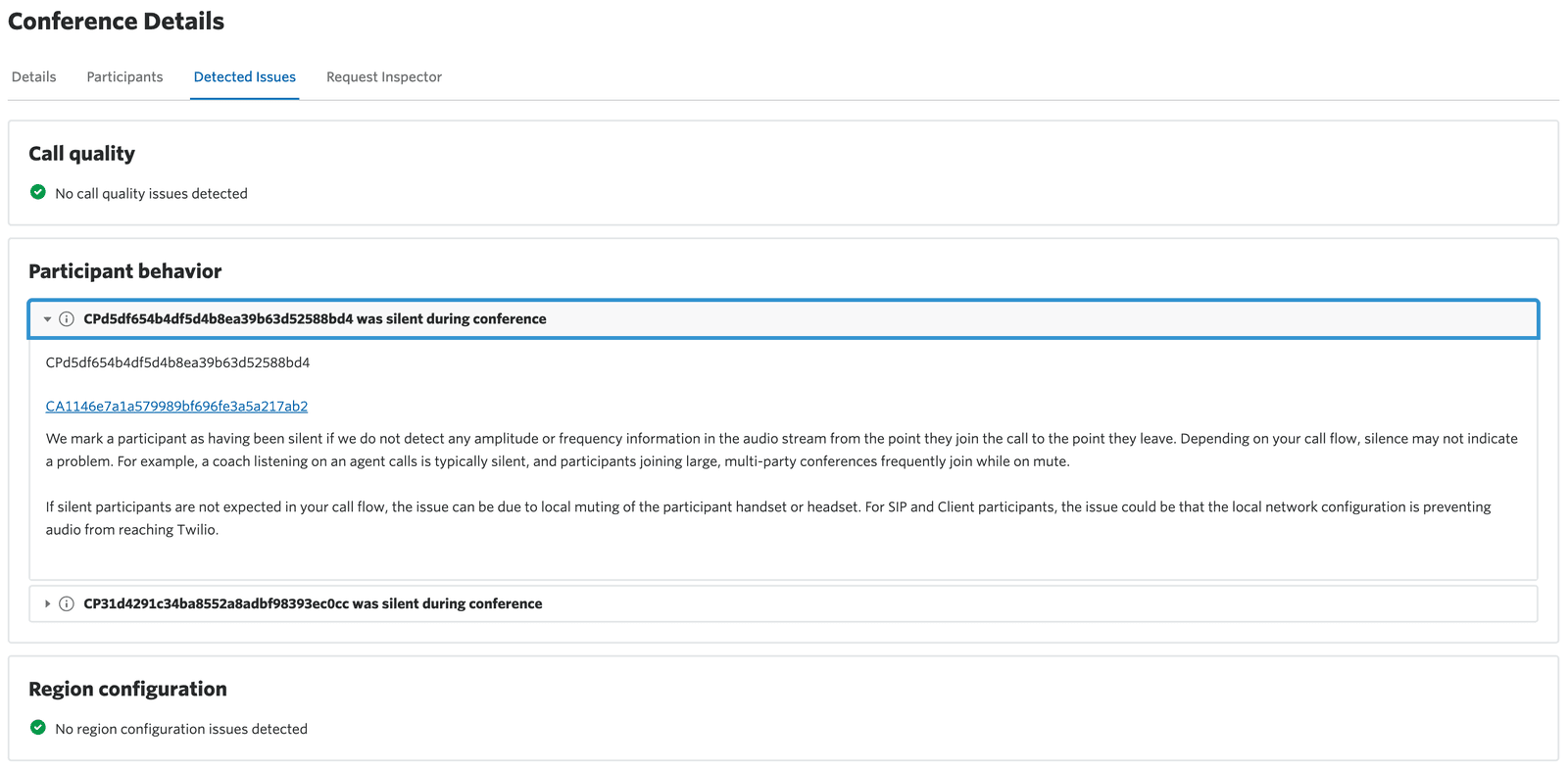Click info icon beside the CPd5df654b4df silent notice
Image resolution: width=1568 pixels, height=768 pixels.
click(67, 319)
